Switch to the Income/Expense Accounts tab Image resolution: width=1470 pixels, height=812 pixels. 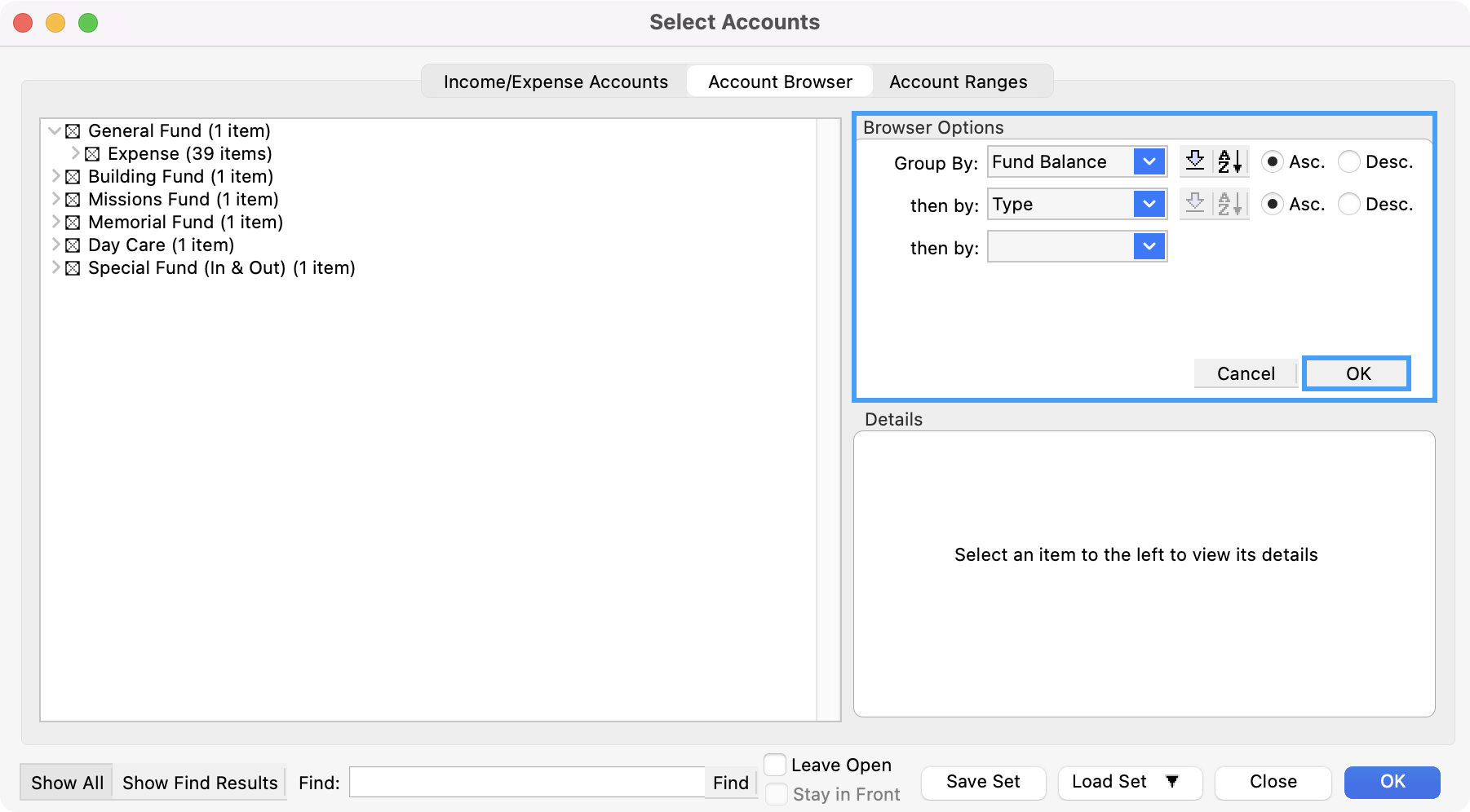point(556,82)
